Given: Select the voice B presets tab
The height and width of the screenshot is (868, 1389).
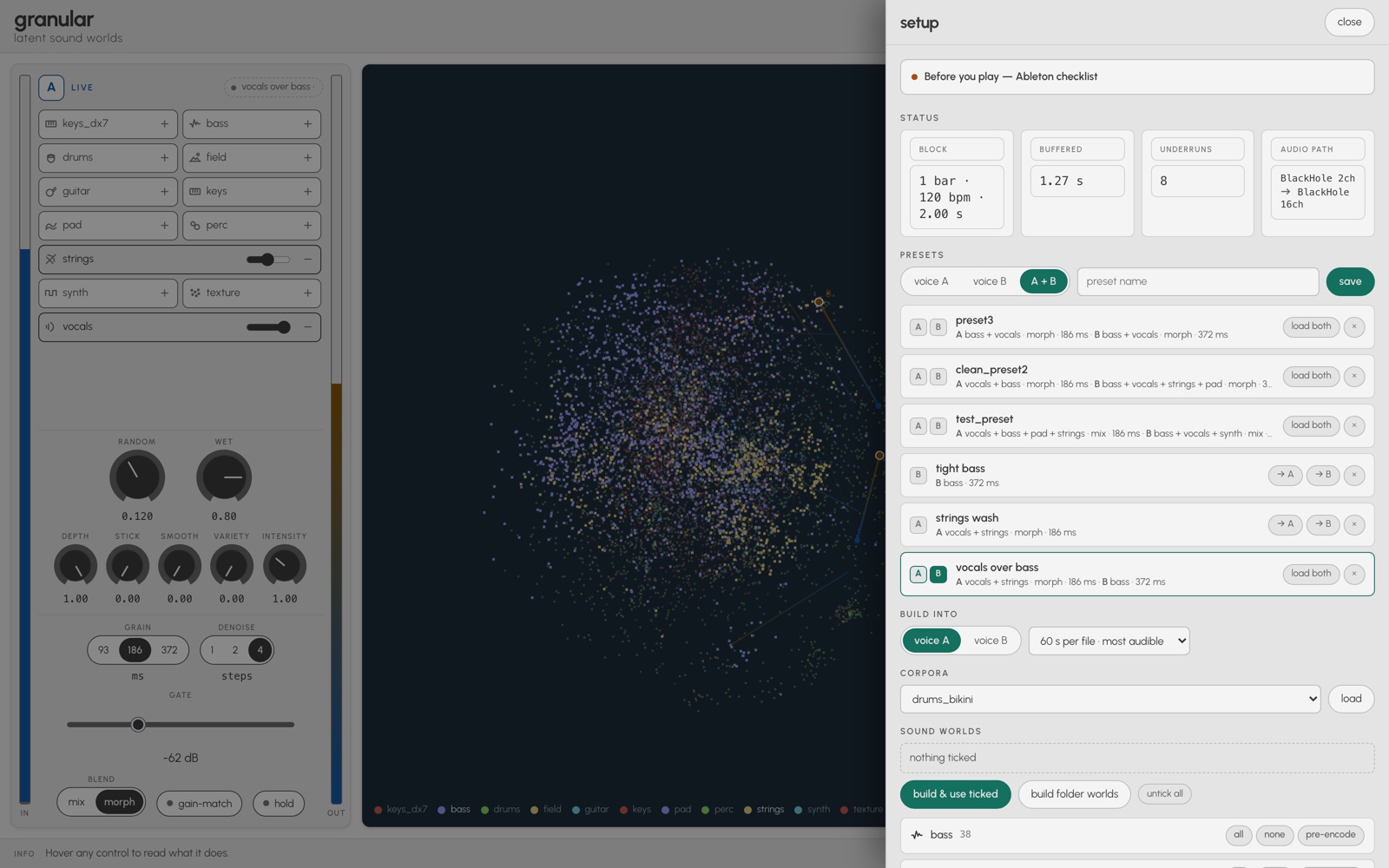Looking at the screenshot, I should coord(989,282).
